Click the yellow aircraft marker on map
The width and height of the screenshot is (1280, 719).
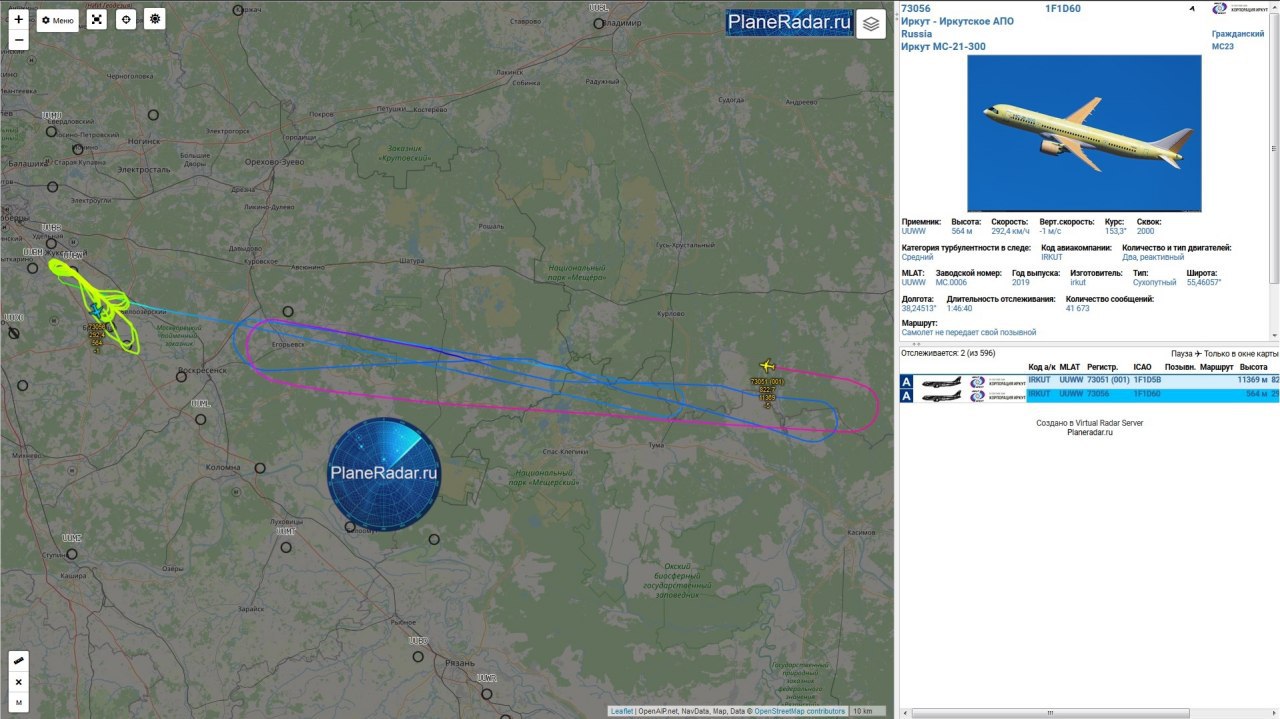(768, 365)
